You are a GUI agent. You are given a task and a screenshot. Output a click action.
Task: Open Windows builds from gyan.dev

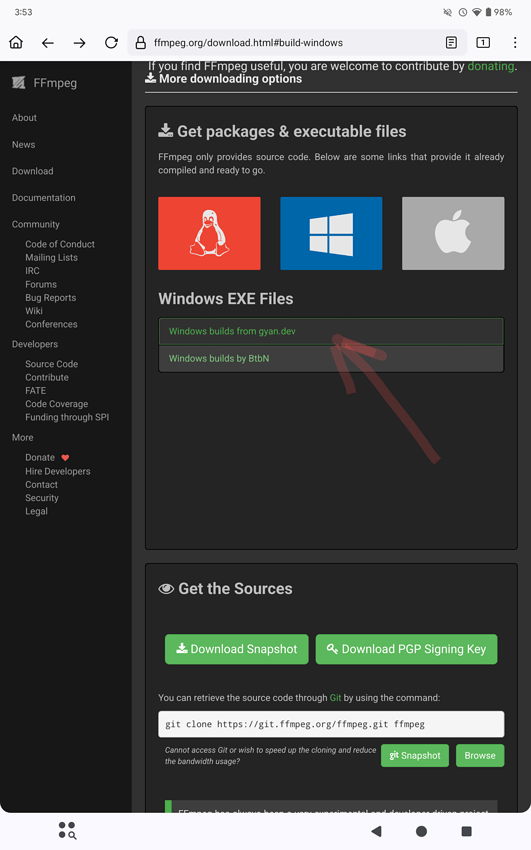[x=331, y=331]
